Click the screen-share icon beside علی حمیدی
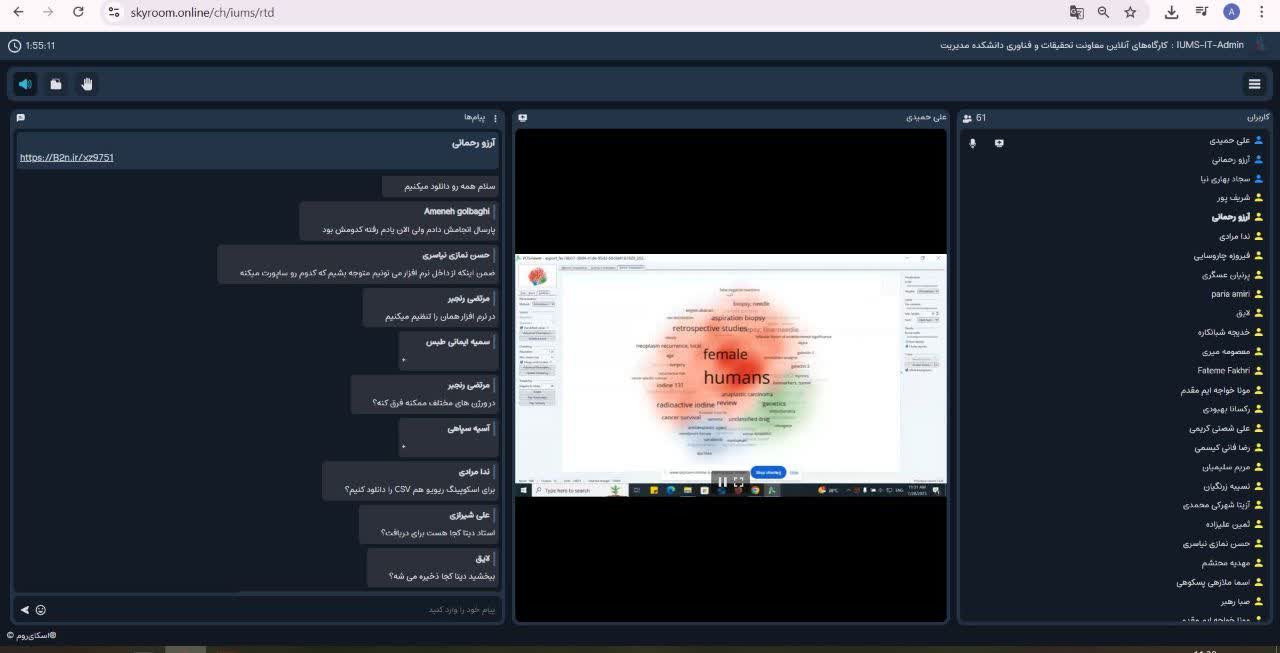Image resolution: width=1280 pixels, height=653 pixels. point(998,143)
